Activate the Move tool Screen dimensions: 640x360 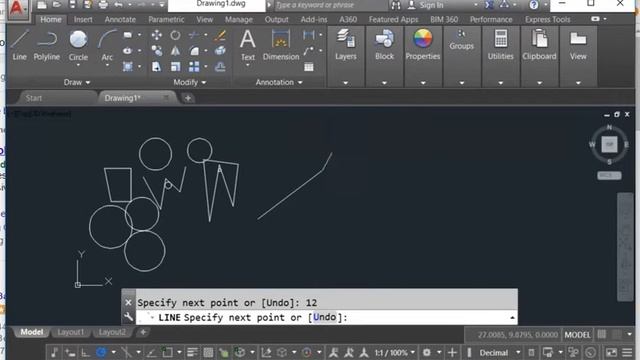tap(156, 35)
